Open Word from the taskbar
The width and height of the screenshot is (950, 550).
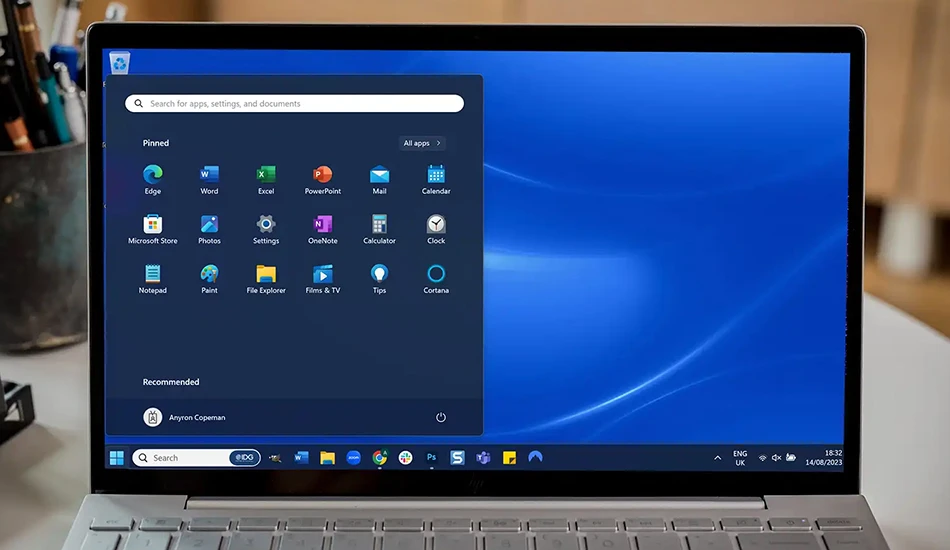pyautogui.click(x=301, y=458)
